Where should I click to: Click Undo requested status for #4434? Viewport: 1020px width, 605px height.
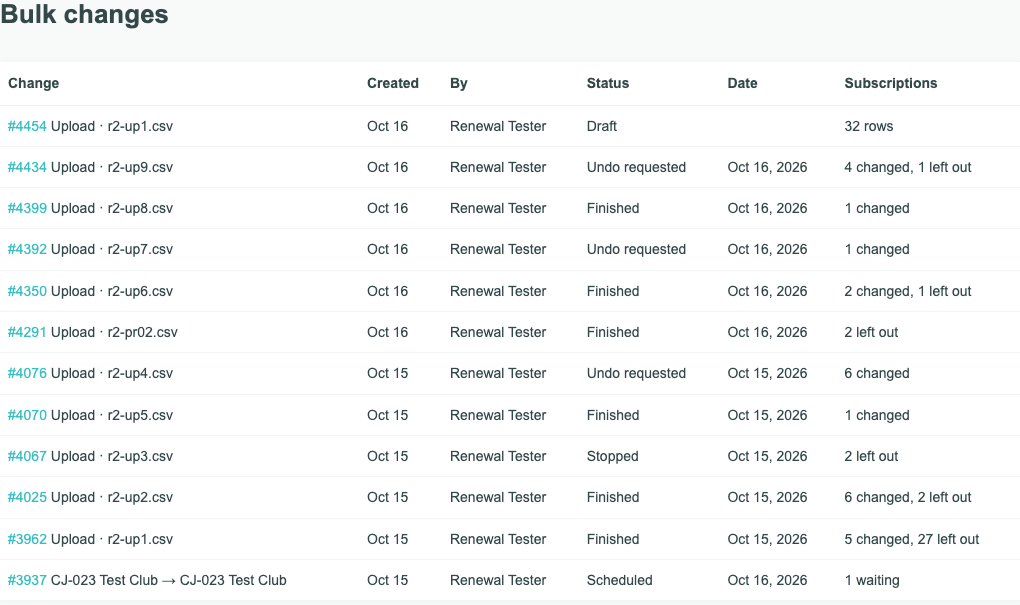click(x=636, y=167)
